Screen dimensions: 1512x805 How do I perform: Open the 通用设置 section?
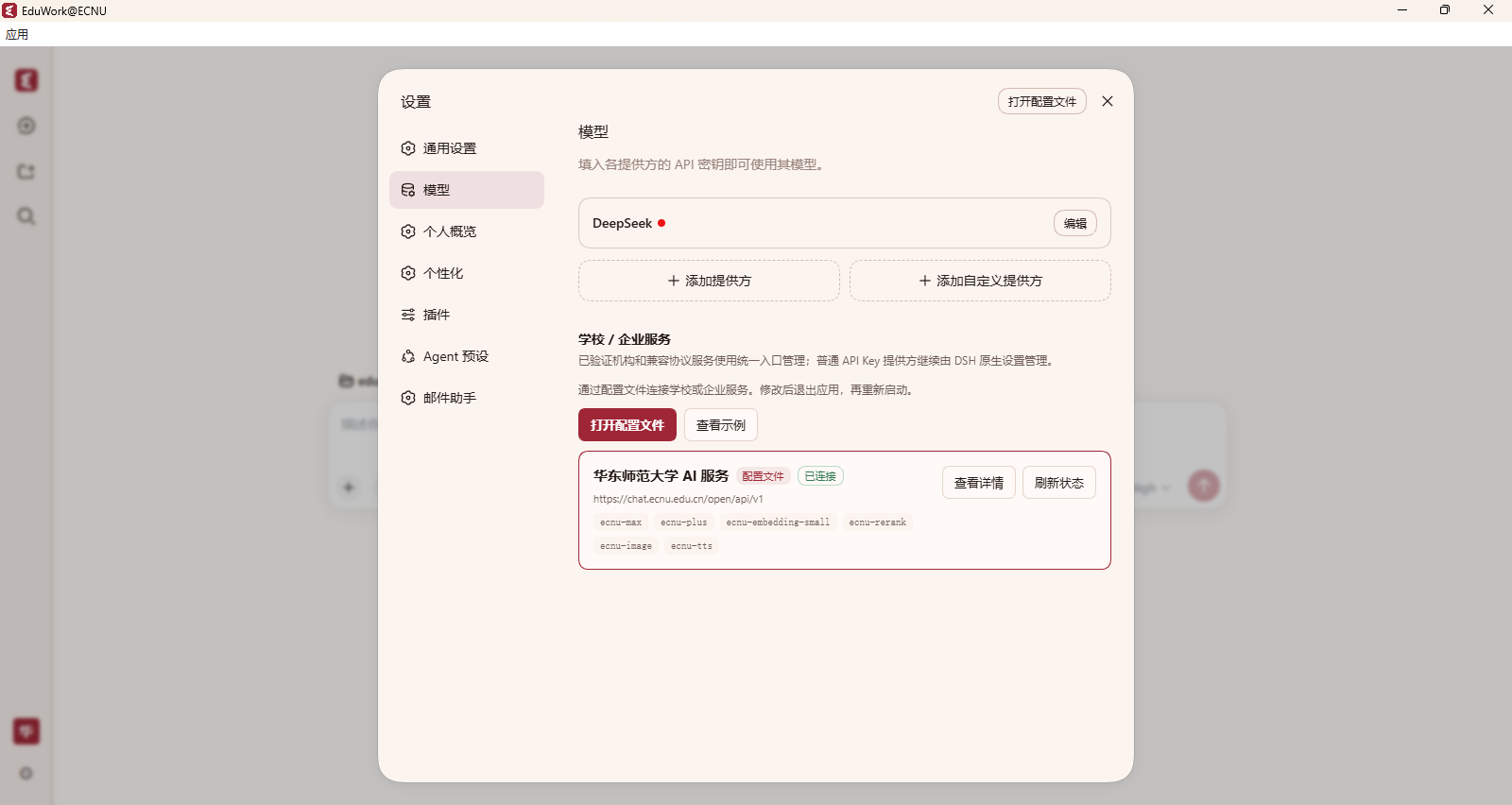[467, 148]
